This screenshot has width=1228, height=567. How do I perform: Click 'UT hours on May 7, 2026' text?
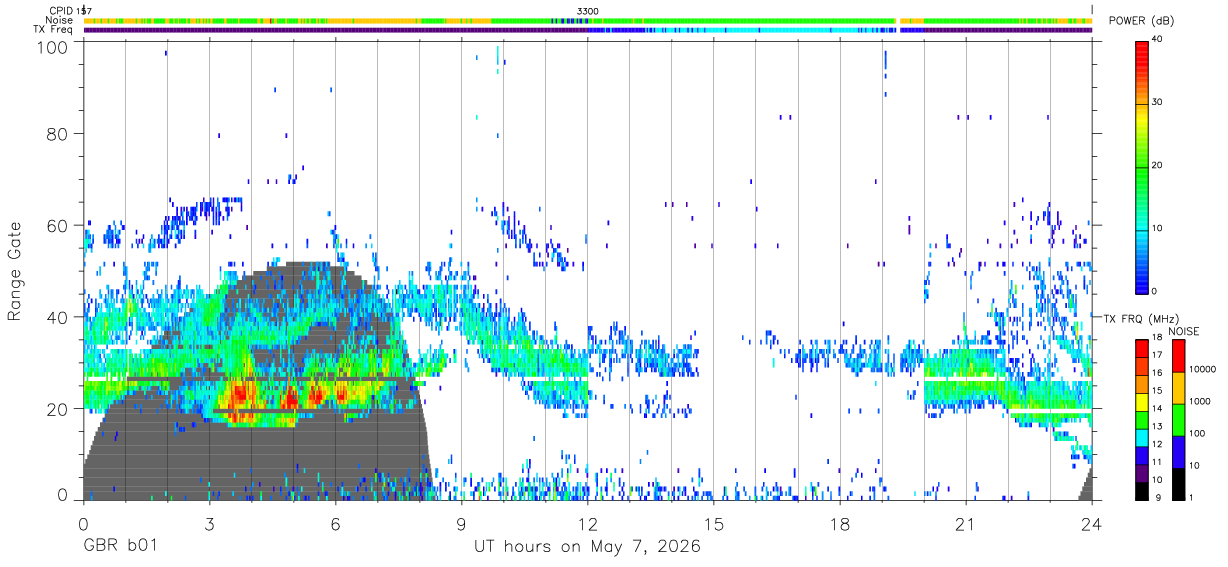point(587,548)
